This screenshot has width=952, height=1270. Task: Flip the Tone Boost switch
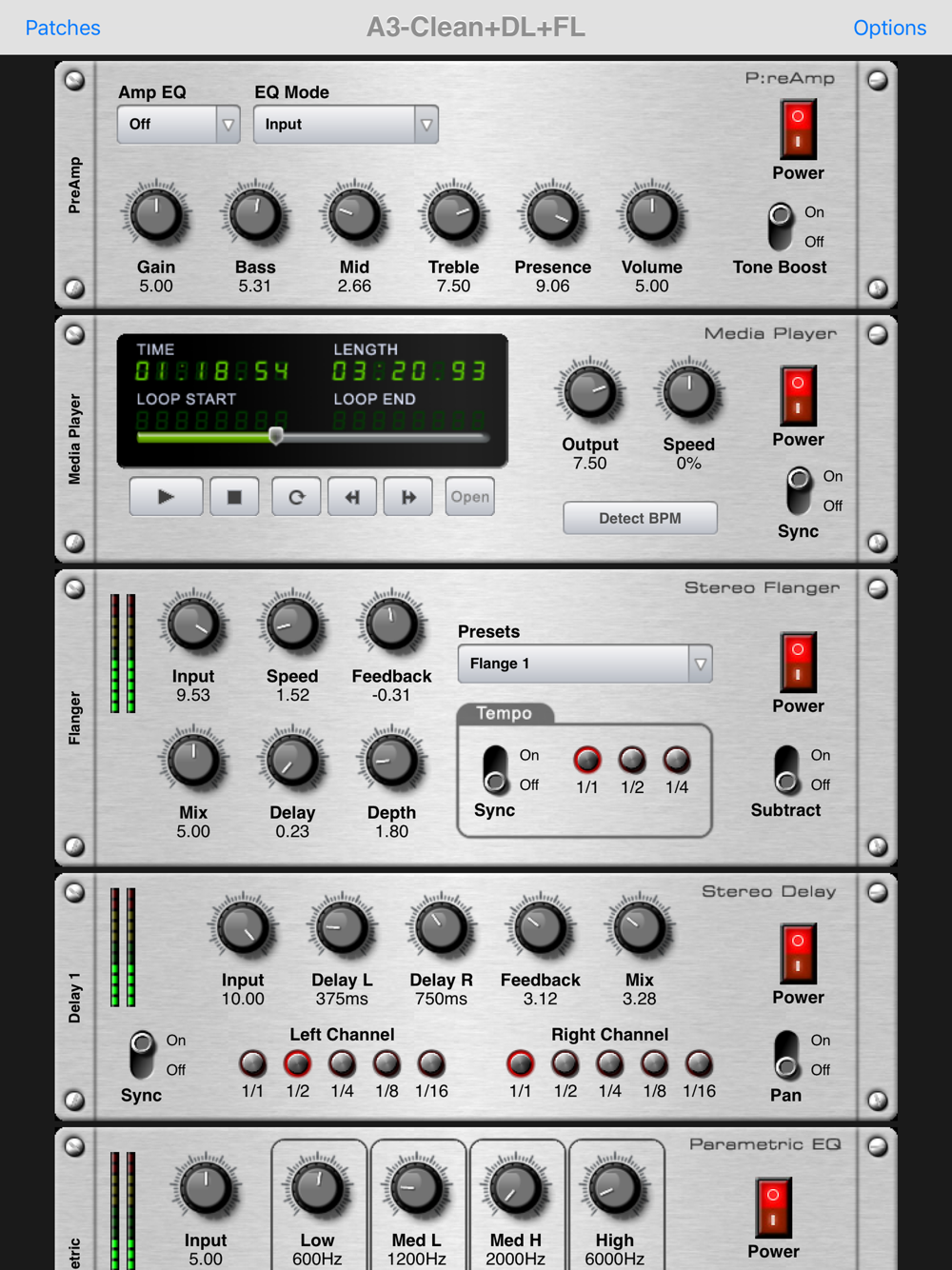[x=781, y=227]
